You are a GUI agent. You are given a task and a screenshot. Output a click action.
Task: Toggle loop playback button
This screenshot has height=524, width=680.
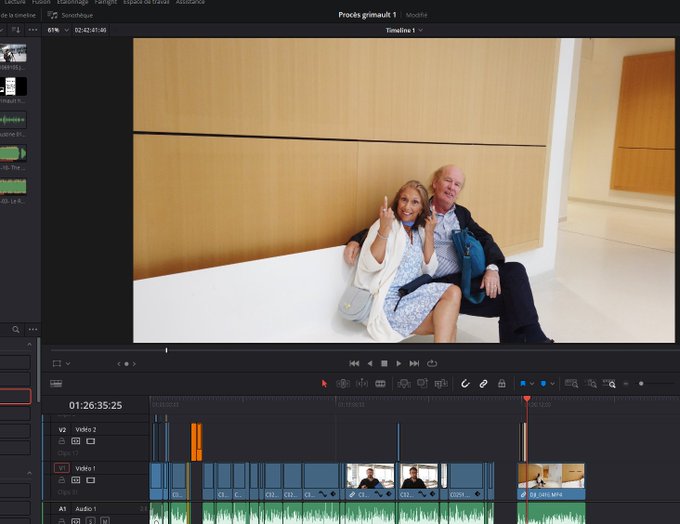point(432,364)
